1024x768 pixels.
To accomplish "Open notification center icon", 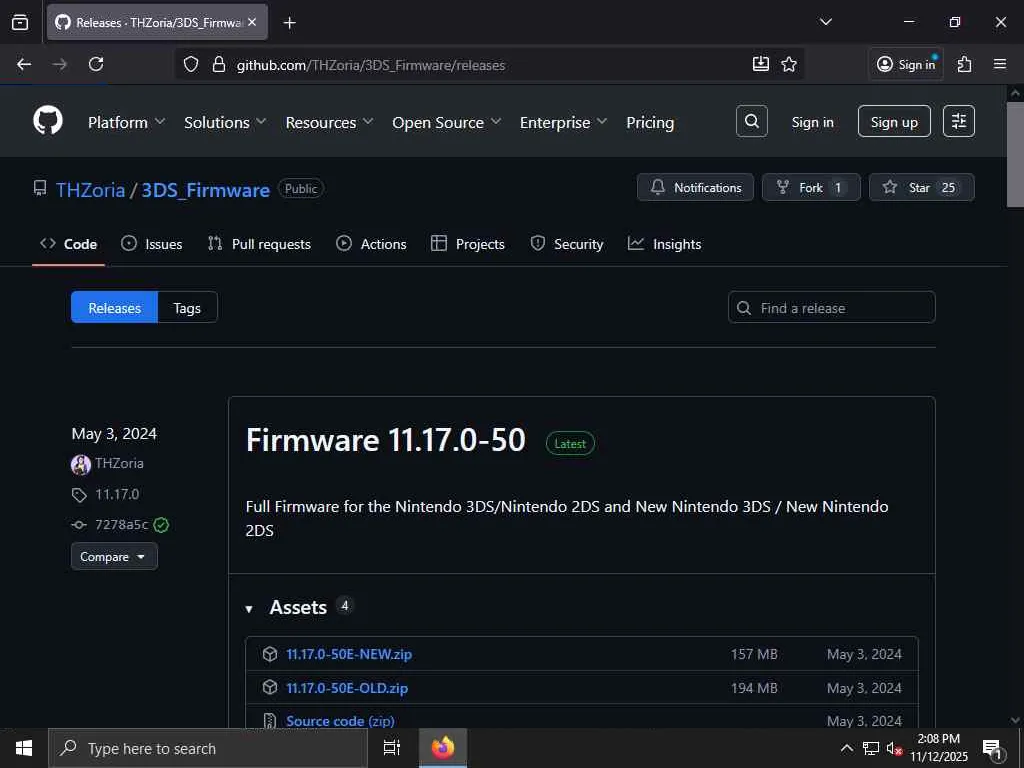I will [992, 749].
